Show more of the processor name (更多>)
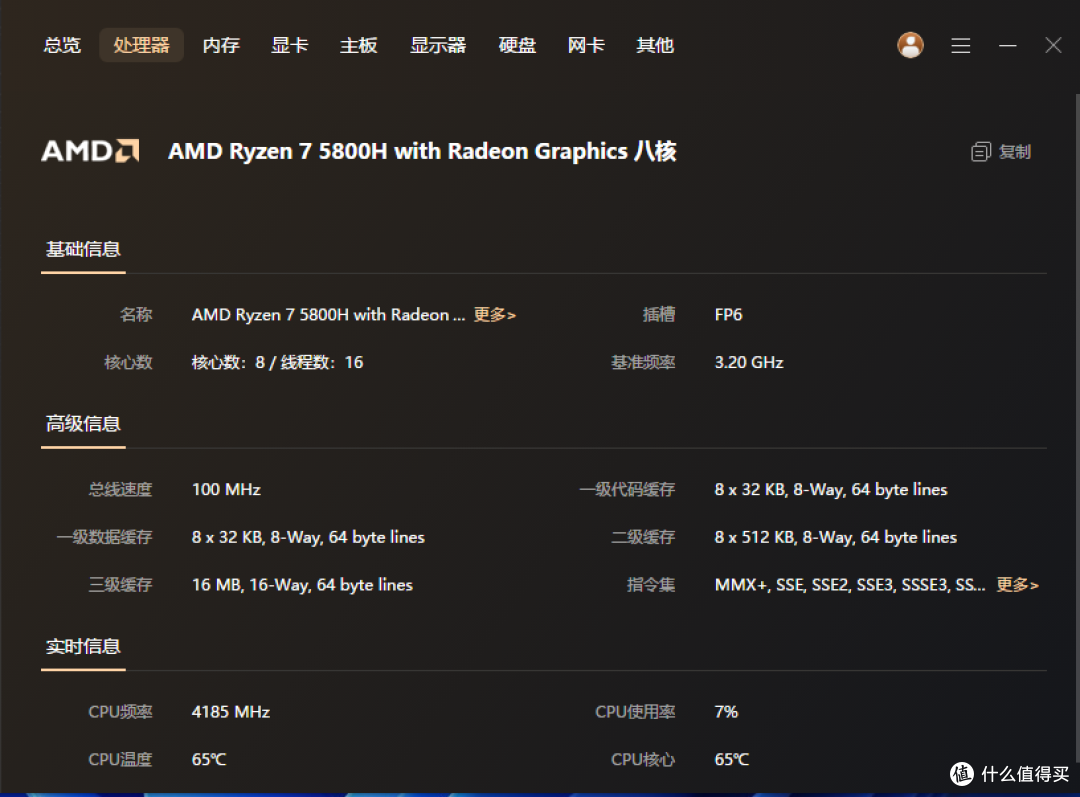The width and height of the screenshot is (1080, 797). pyautogui.click(x=495, y=315)
